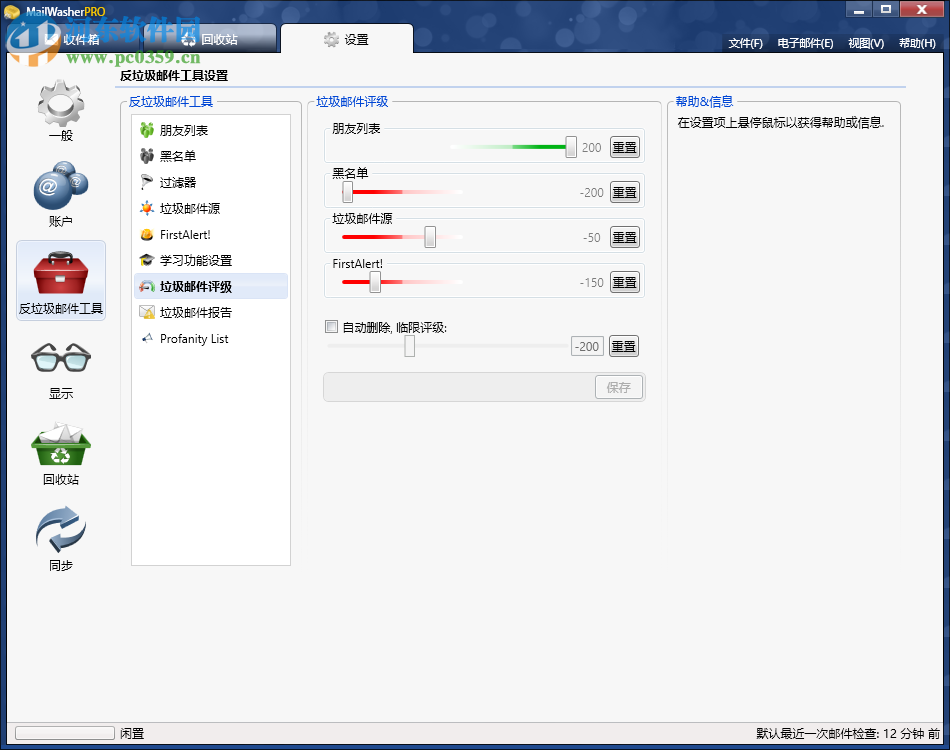The width and height of the screenshot is (950, 750).
Task: Select the 黑名单 settings entry
Action: point(185,156)
